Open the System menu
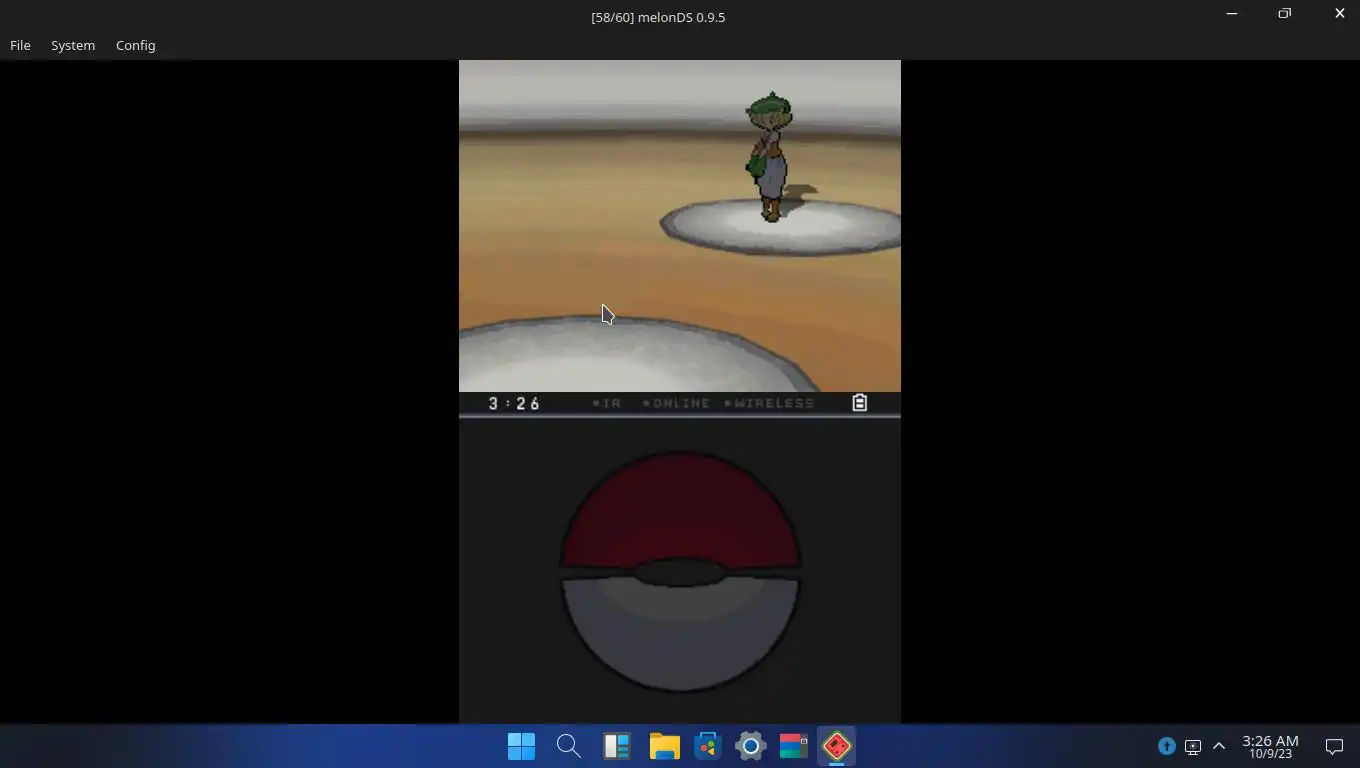This screenshot has width=1360, height=768. pos(73,45)
